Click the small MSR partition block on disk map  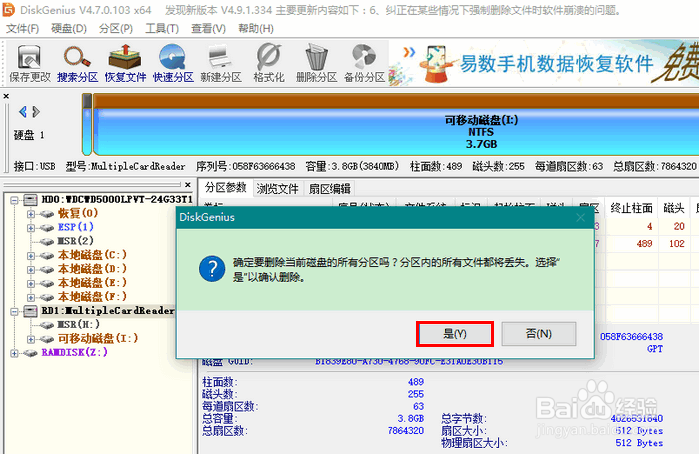click(x=87, y=125)
